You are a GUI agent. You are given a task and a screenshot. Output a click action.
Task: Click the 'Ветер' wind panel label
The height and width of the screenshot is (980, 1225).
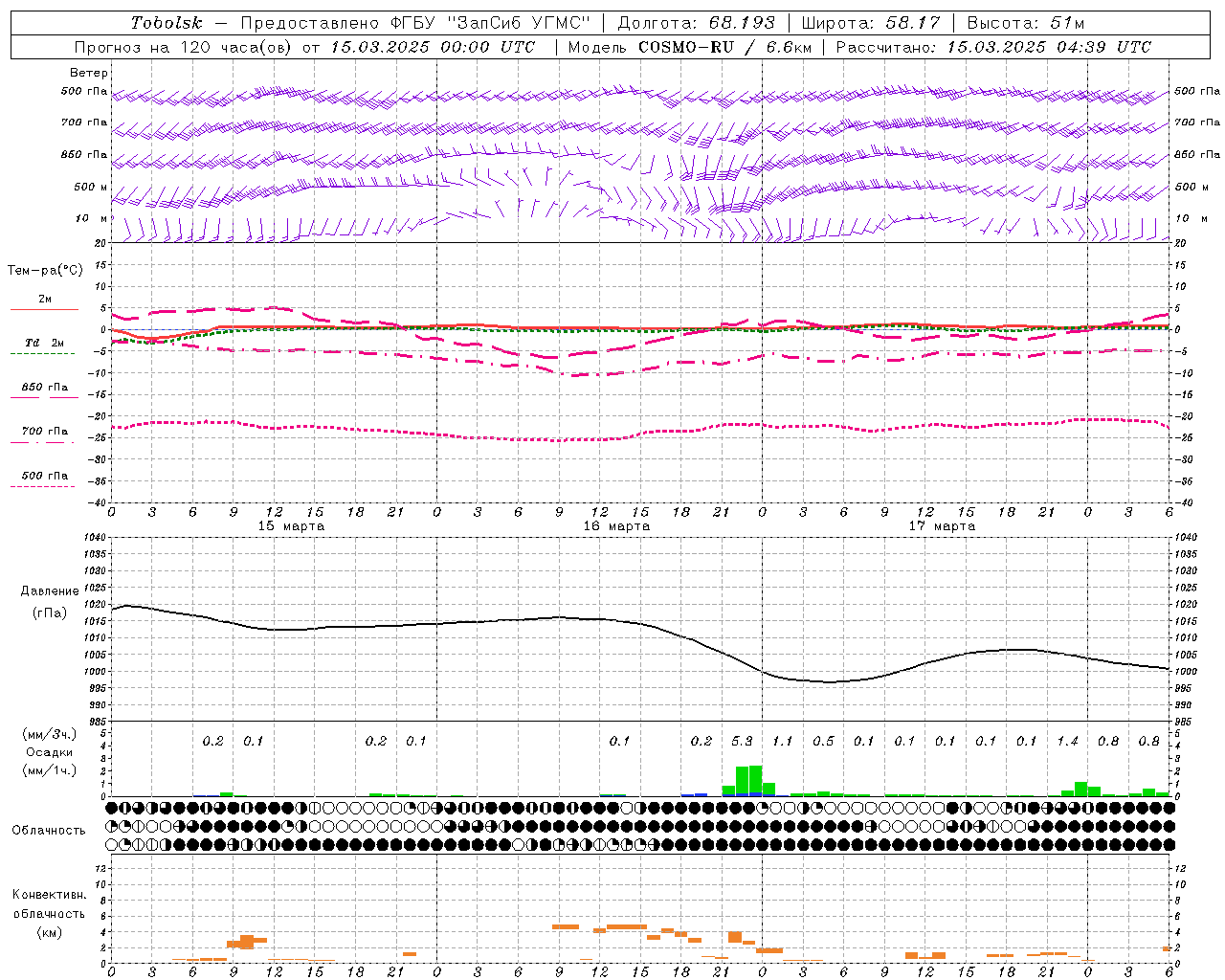[89, 73]
